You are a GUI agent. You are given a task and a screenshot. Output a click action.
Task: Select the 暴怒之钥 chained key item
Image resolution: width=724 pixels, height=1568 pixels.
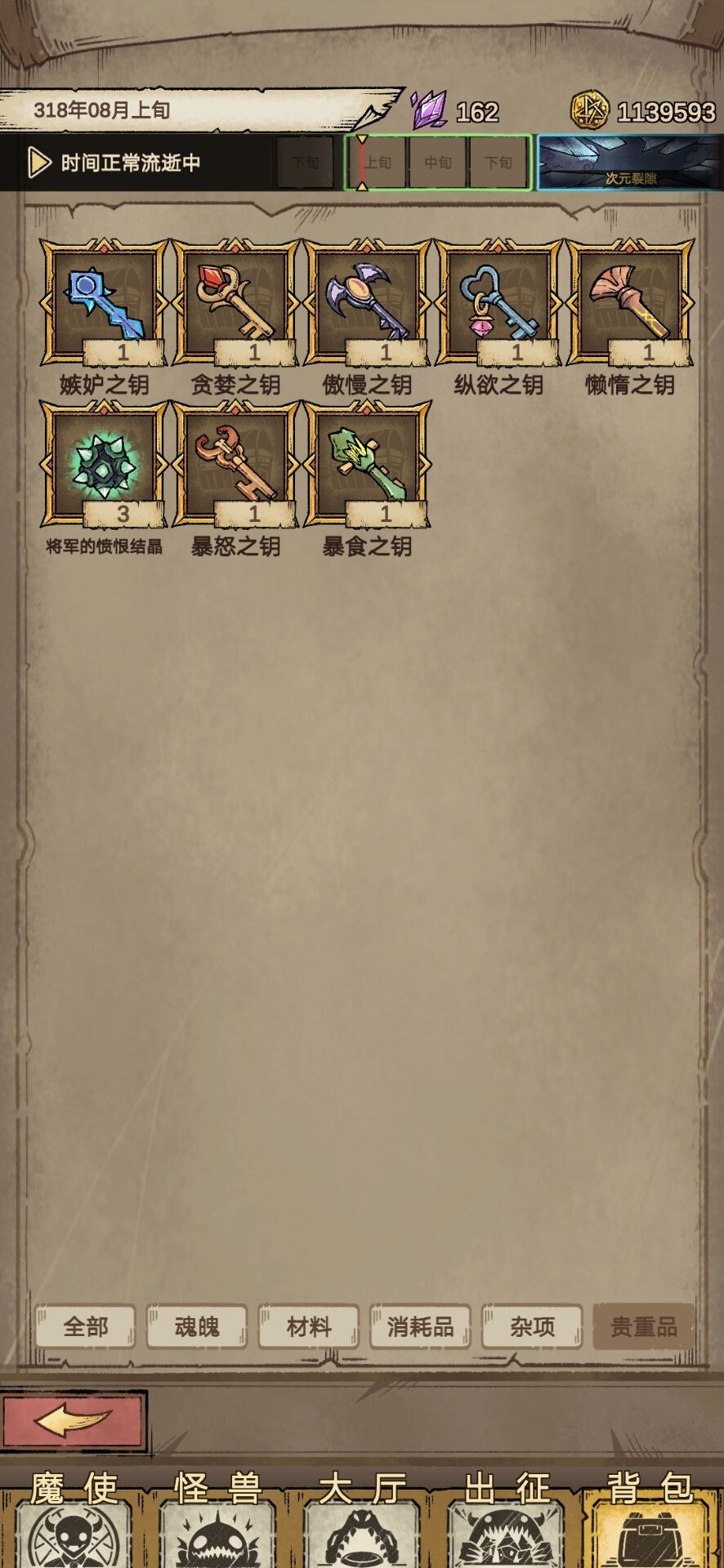pos(235,464)
